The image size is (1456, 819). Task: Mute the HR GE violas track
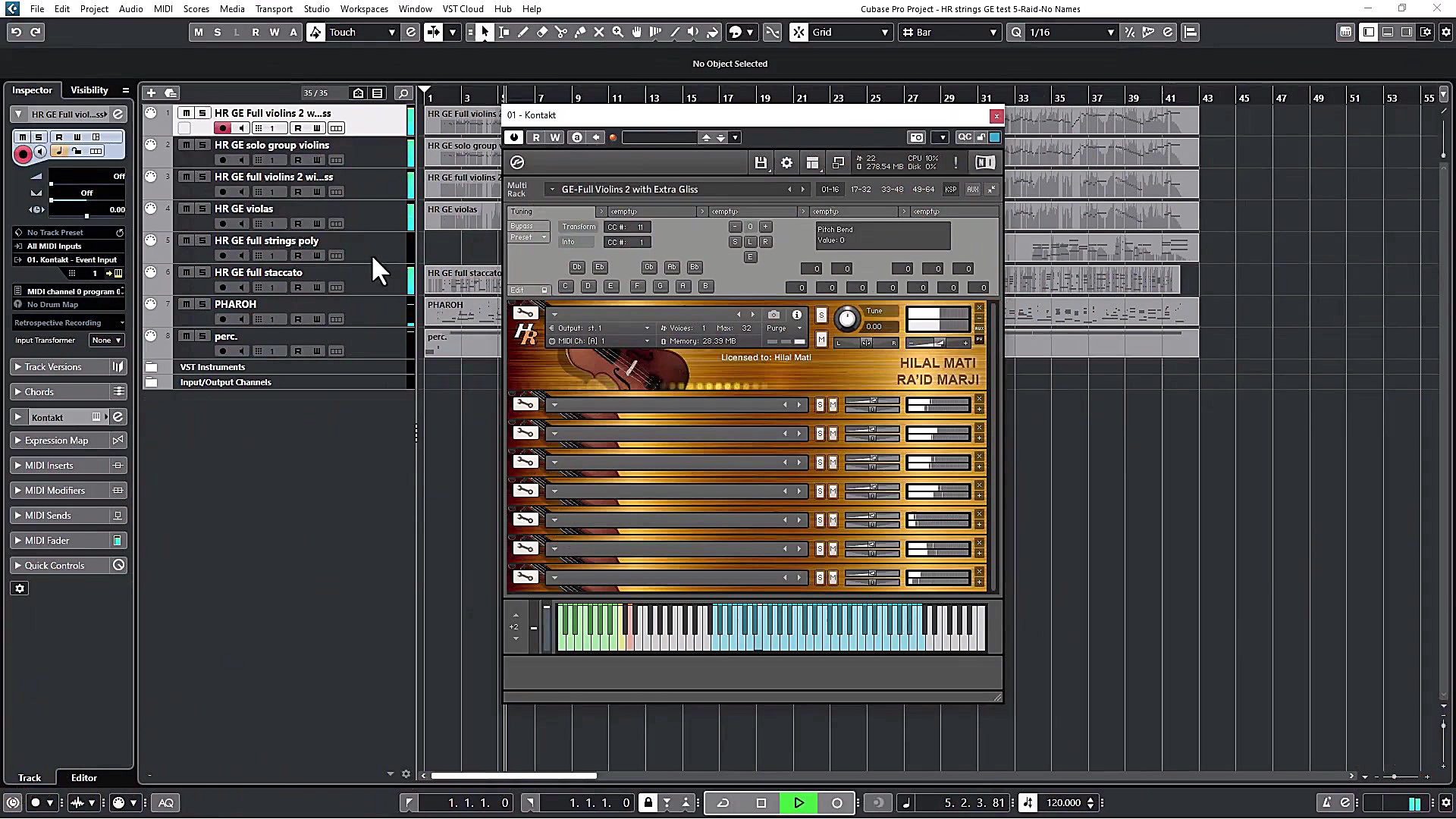[x=186, y=209]
